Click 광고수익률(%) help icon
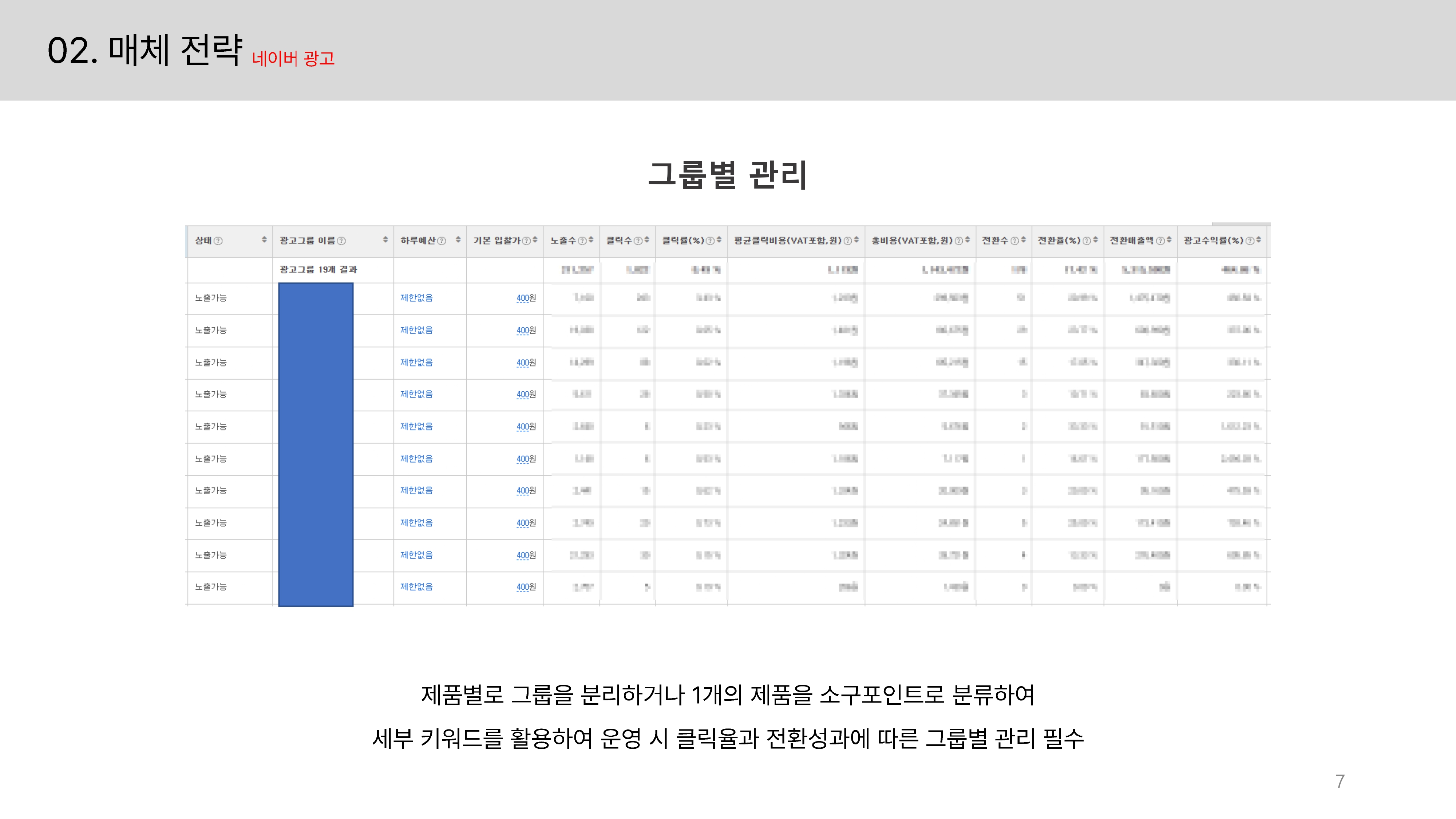Image resolution: width=1456 pixels, height=819 pixels. click(1250, 241)
